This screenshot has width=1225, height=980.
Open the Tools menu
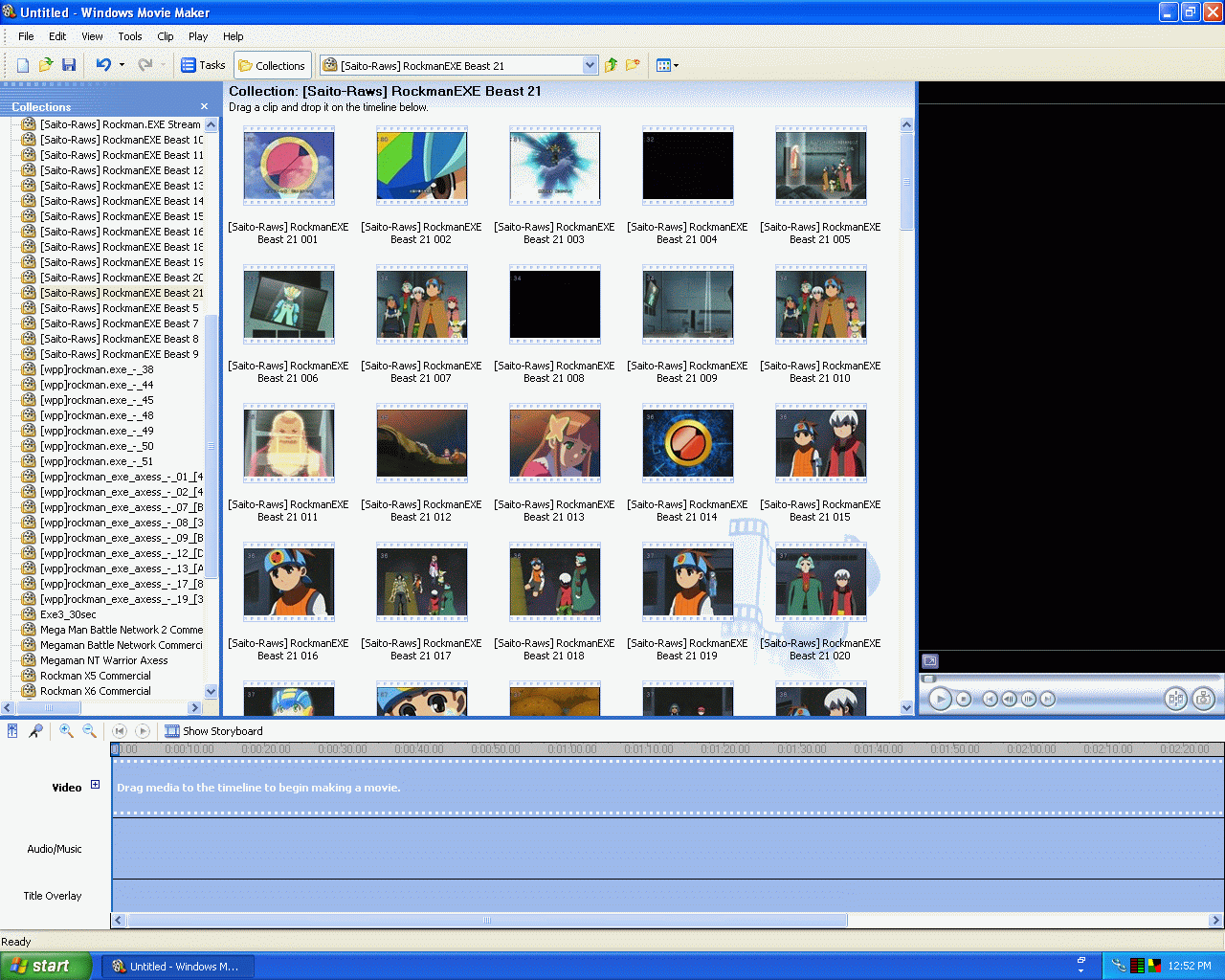130,36
